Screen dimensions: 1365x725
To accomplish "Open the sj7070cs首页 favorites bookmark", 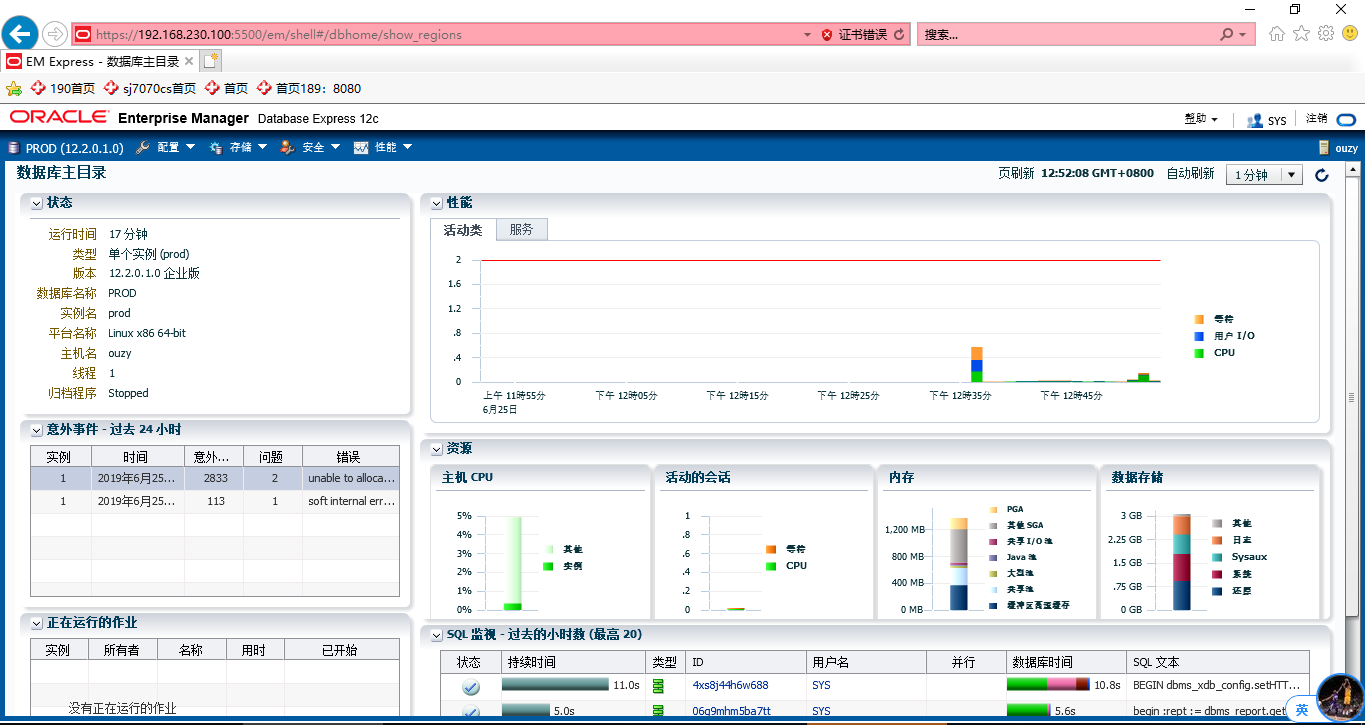I will tap(150, 88).
